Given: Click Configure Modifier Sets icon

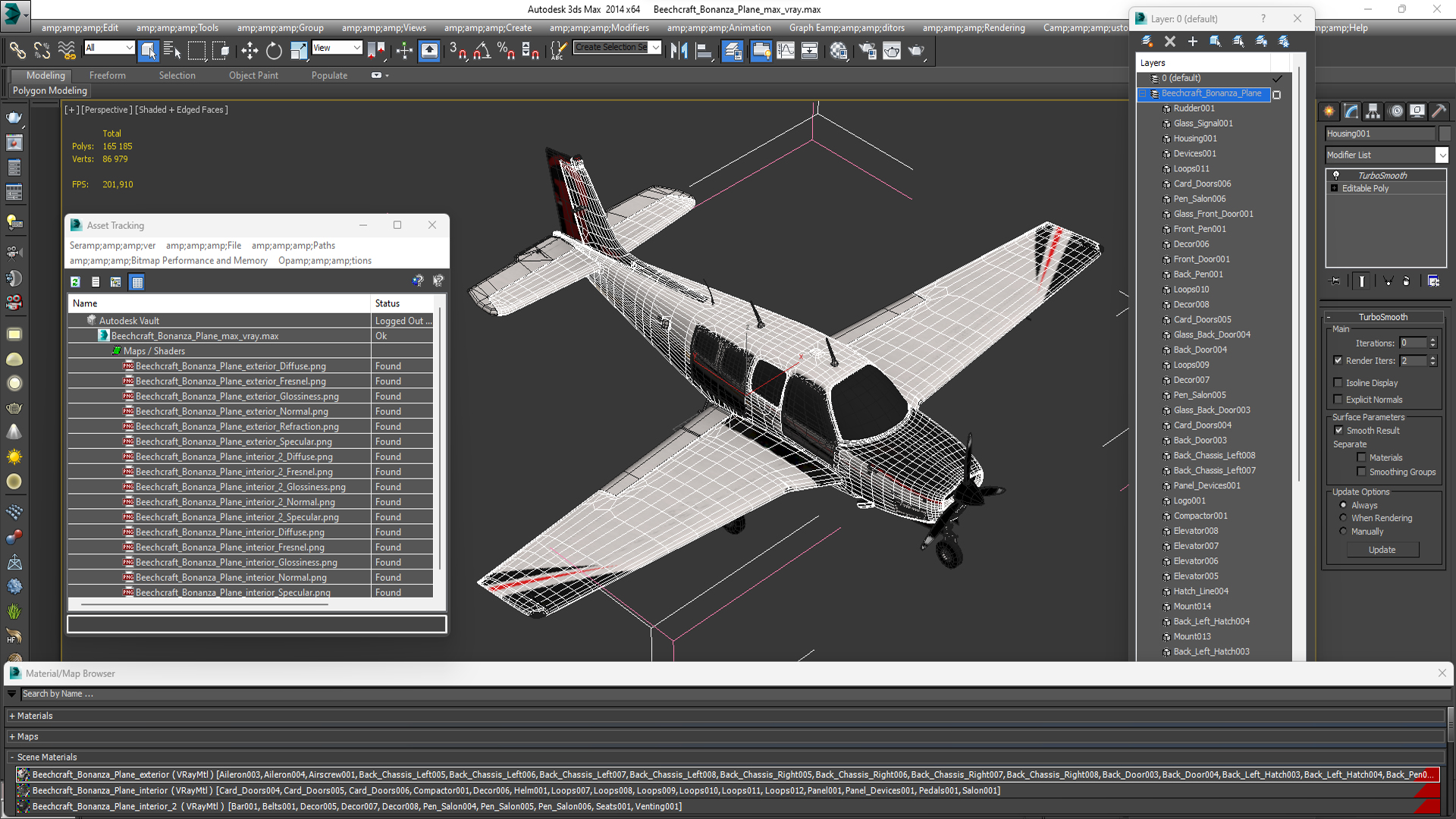Looking at the screenshot, I should tap(1433, 281).
